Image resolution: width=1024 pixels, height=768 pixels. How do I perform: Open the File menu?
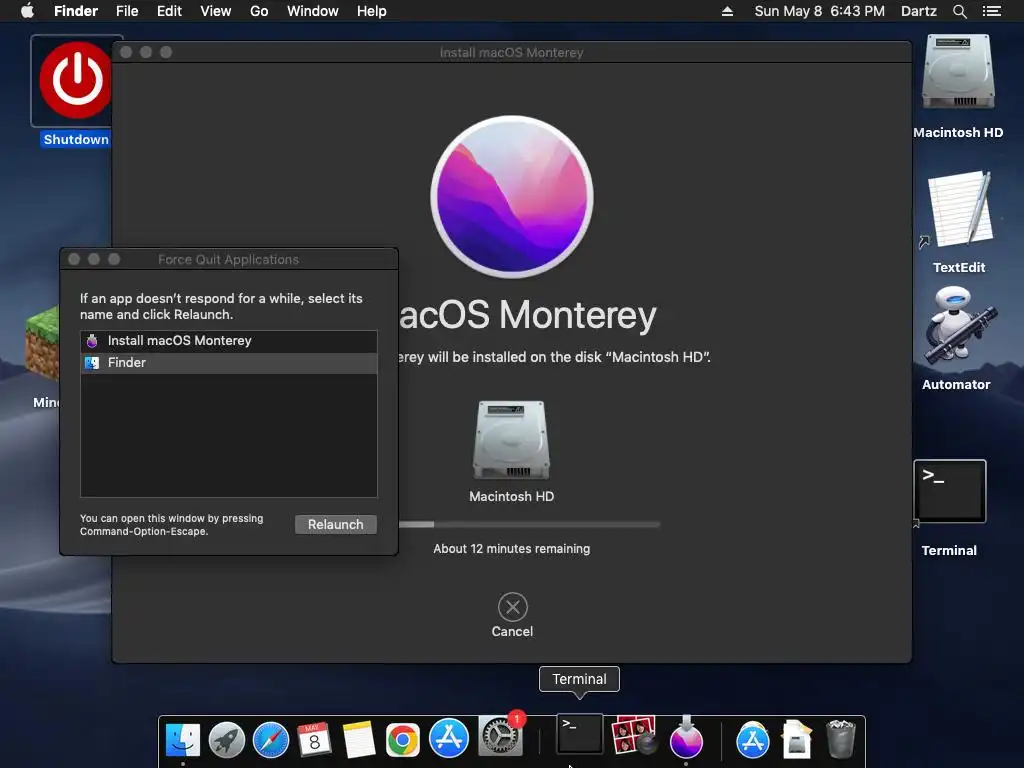127,11
